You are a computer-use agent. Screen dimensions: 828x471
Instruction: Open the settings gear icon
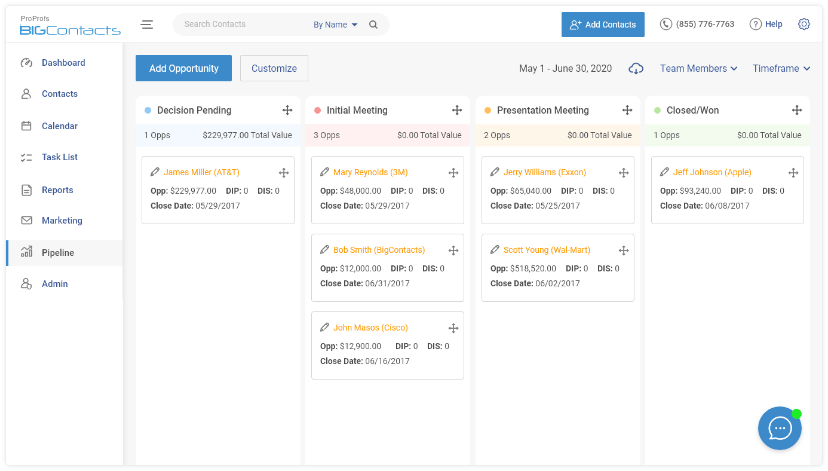point(804,24)
